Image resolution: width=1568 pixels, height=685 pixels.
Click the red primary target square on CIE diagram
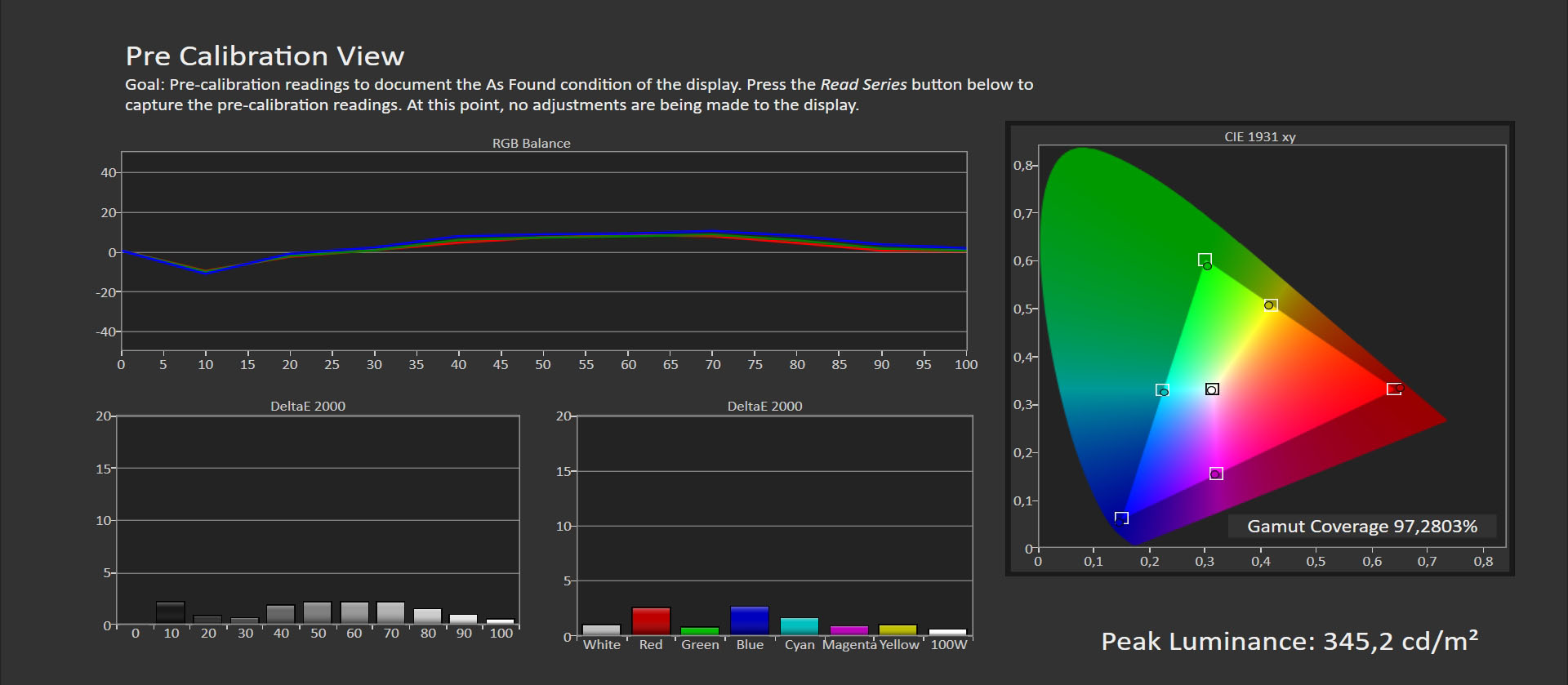1394,389
